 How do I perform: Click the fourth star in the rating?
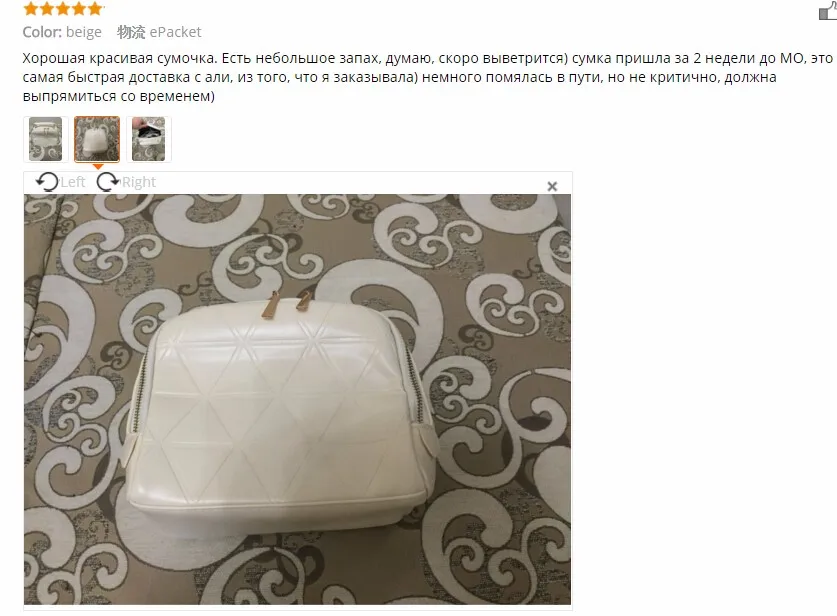click(x=79, y=9)
